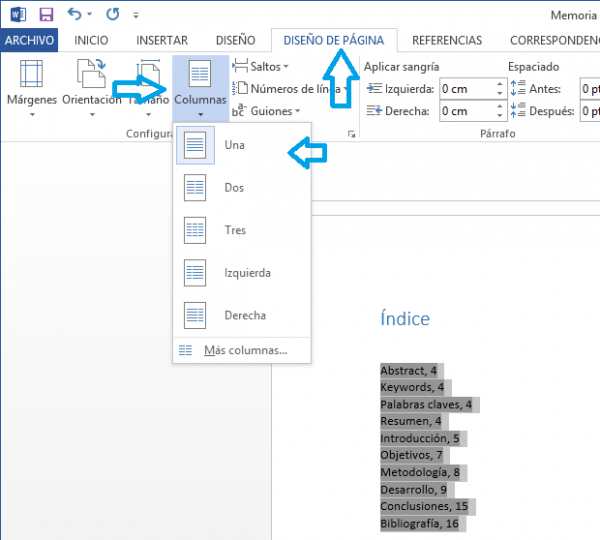Image resolution: width=600 pixels, height=540 pixels.
Task: Open the Orientación menu
Action: pyautogui.click(x=92, y=88)
